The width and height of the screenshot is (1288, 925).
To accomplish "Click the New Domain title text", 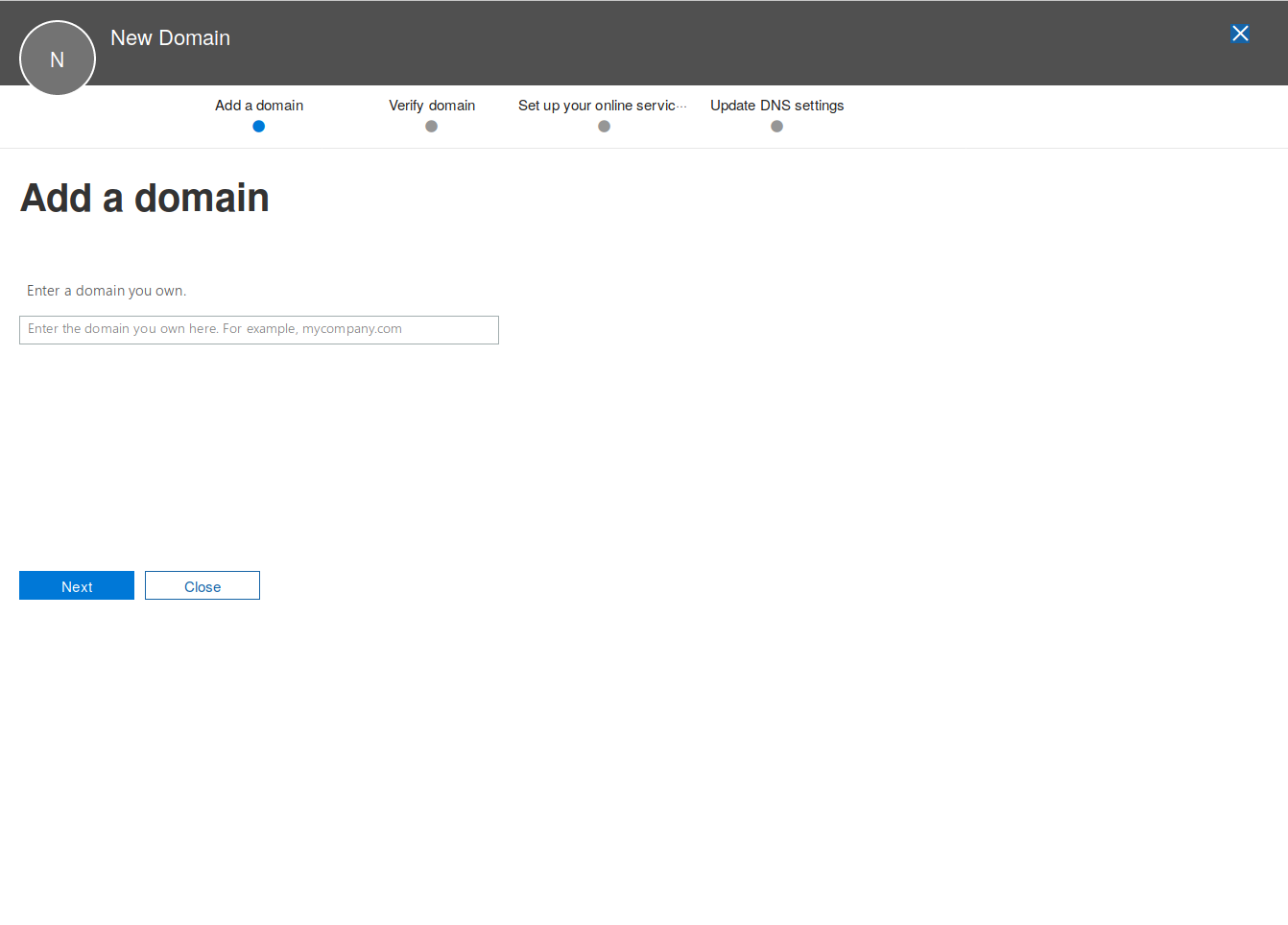I will coord(170,38).
